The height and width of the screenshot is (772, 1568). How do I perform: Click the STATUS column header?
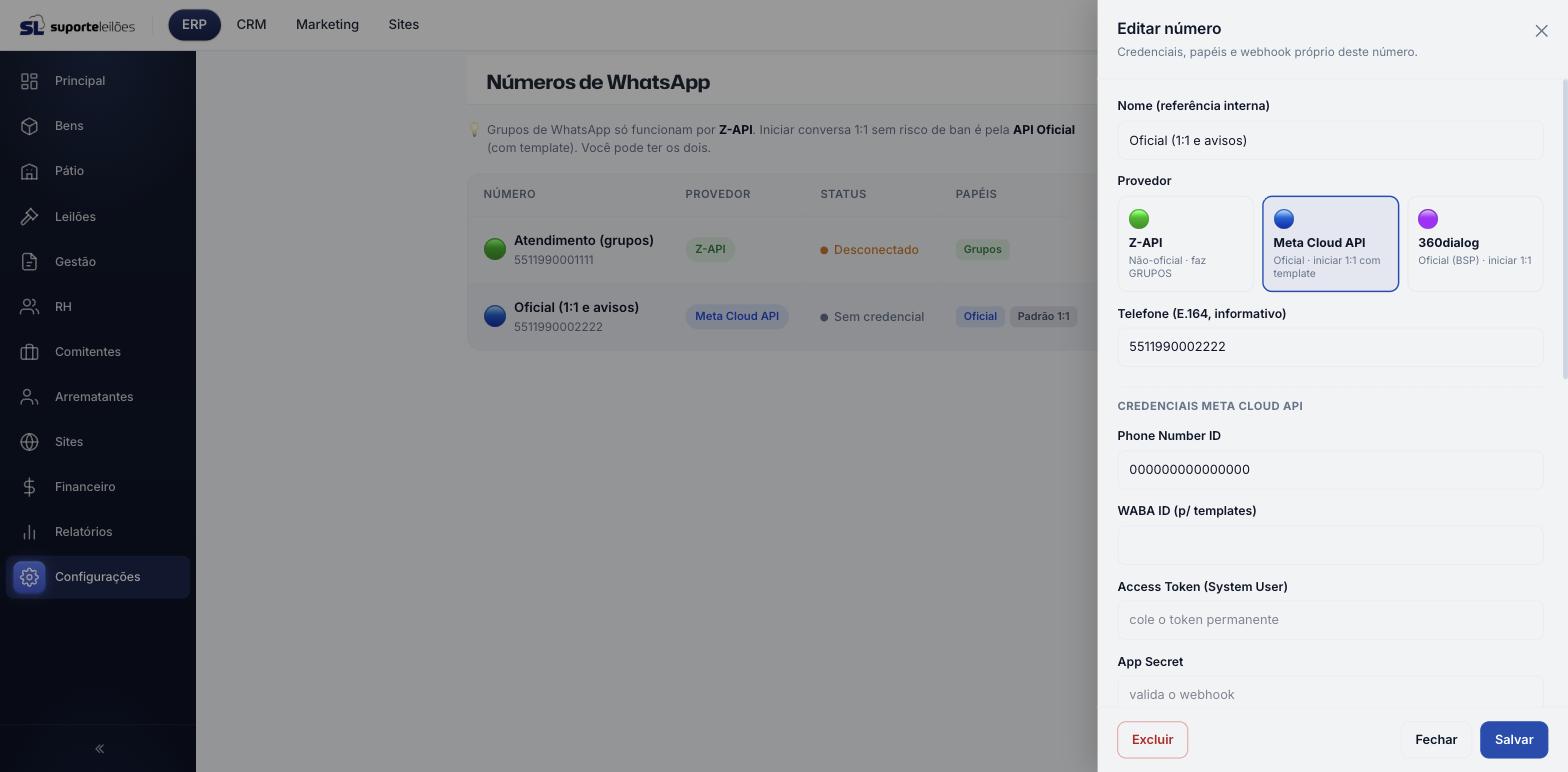tap(843, 194)
